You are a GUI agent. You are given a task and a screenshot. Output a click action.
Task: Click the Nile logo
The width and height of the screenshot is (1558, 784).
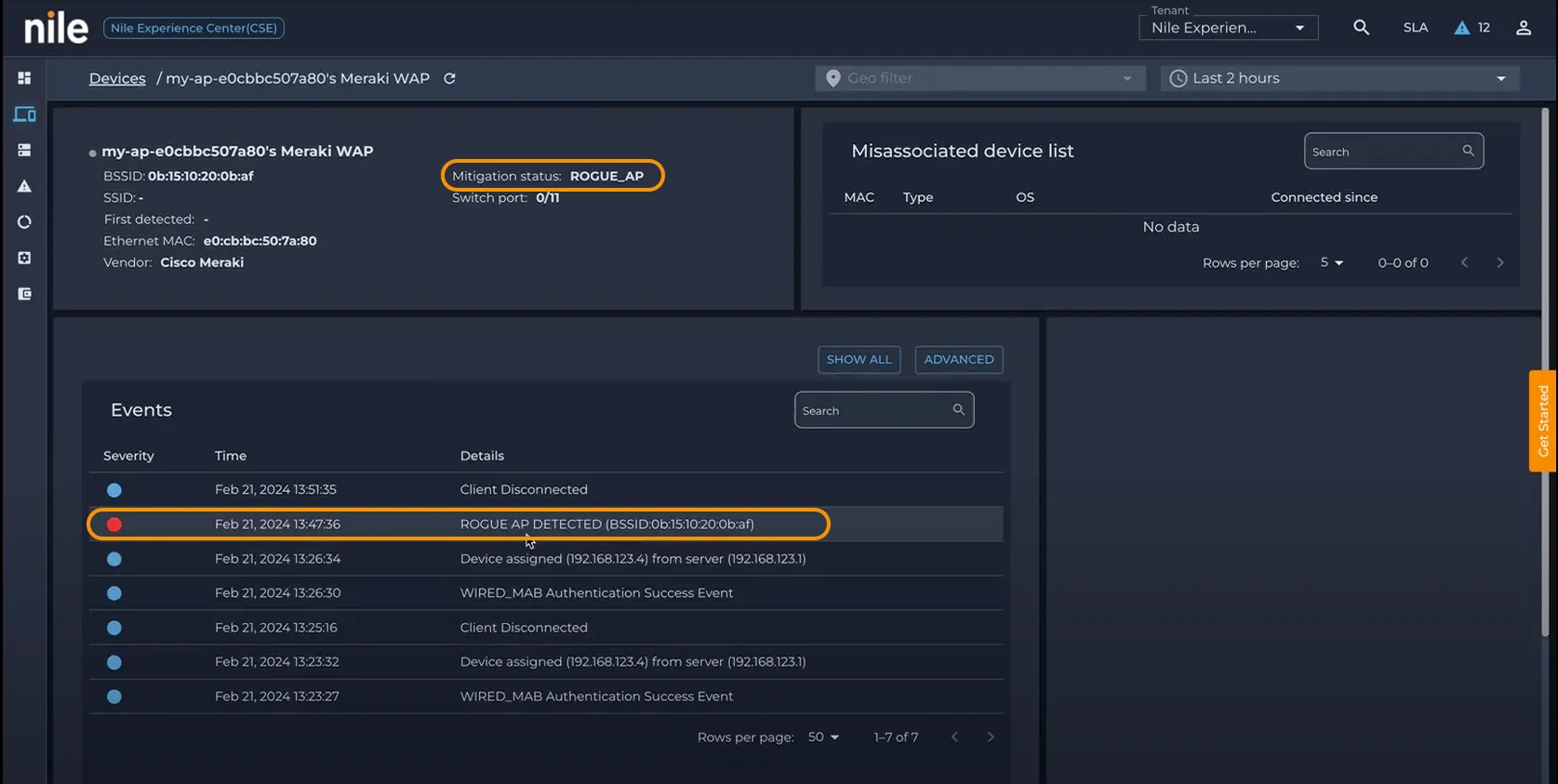56,28
